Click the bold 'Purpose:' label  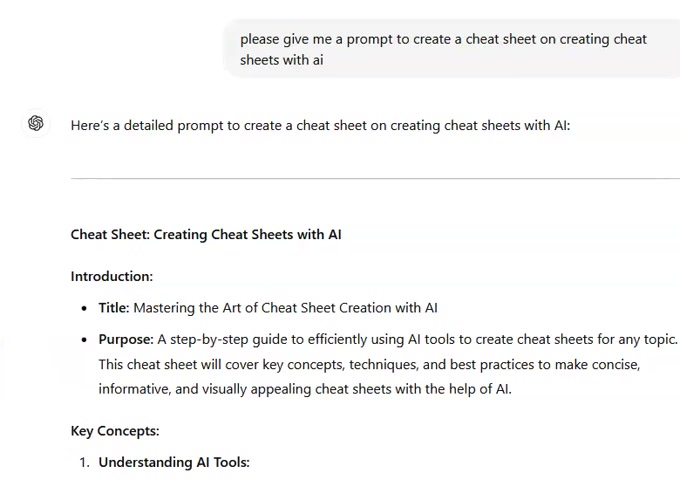coord(126,340)
